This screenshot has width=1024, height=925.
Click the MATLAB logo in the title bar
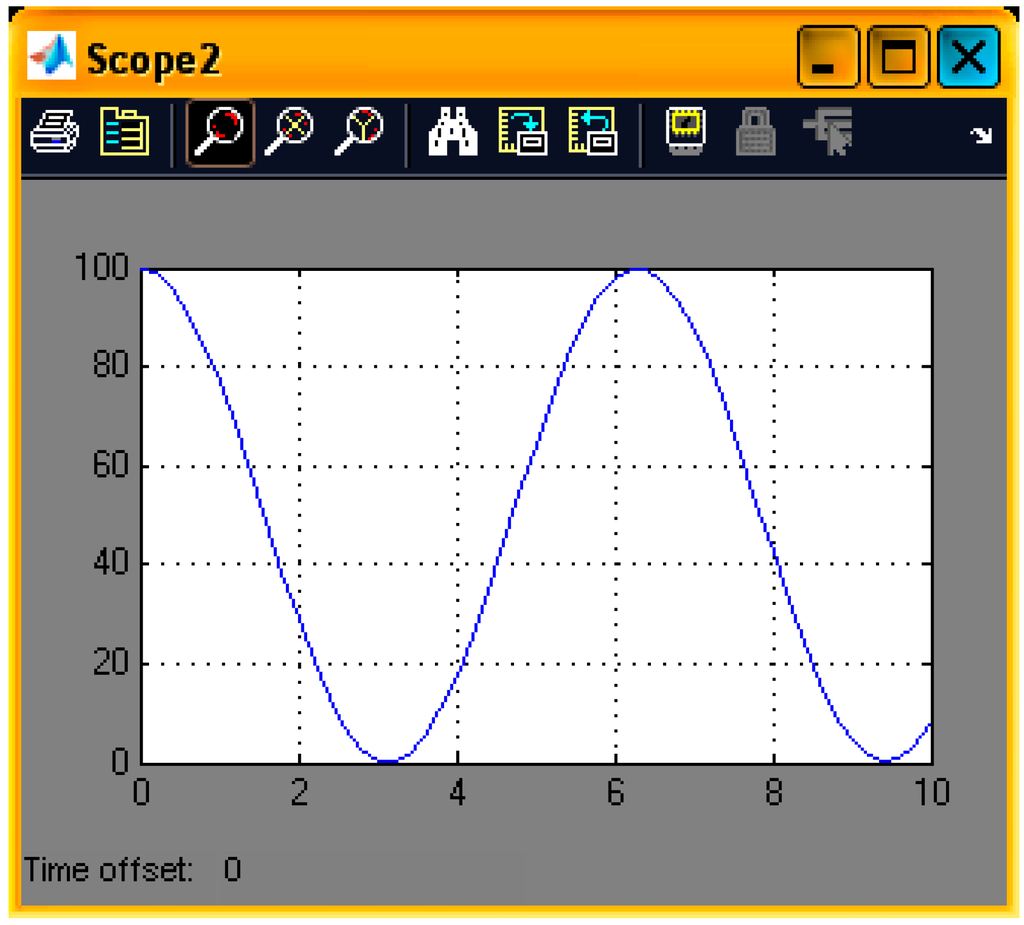pos(51,57)
